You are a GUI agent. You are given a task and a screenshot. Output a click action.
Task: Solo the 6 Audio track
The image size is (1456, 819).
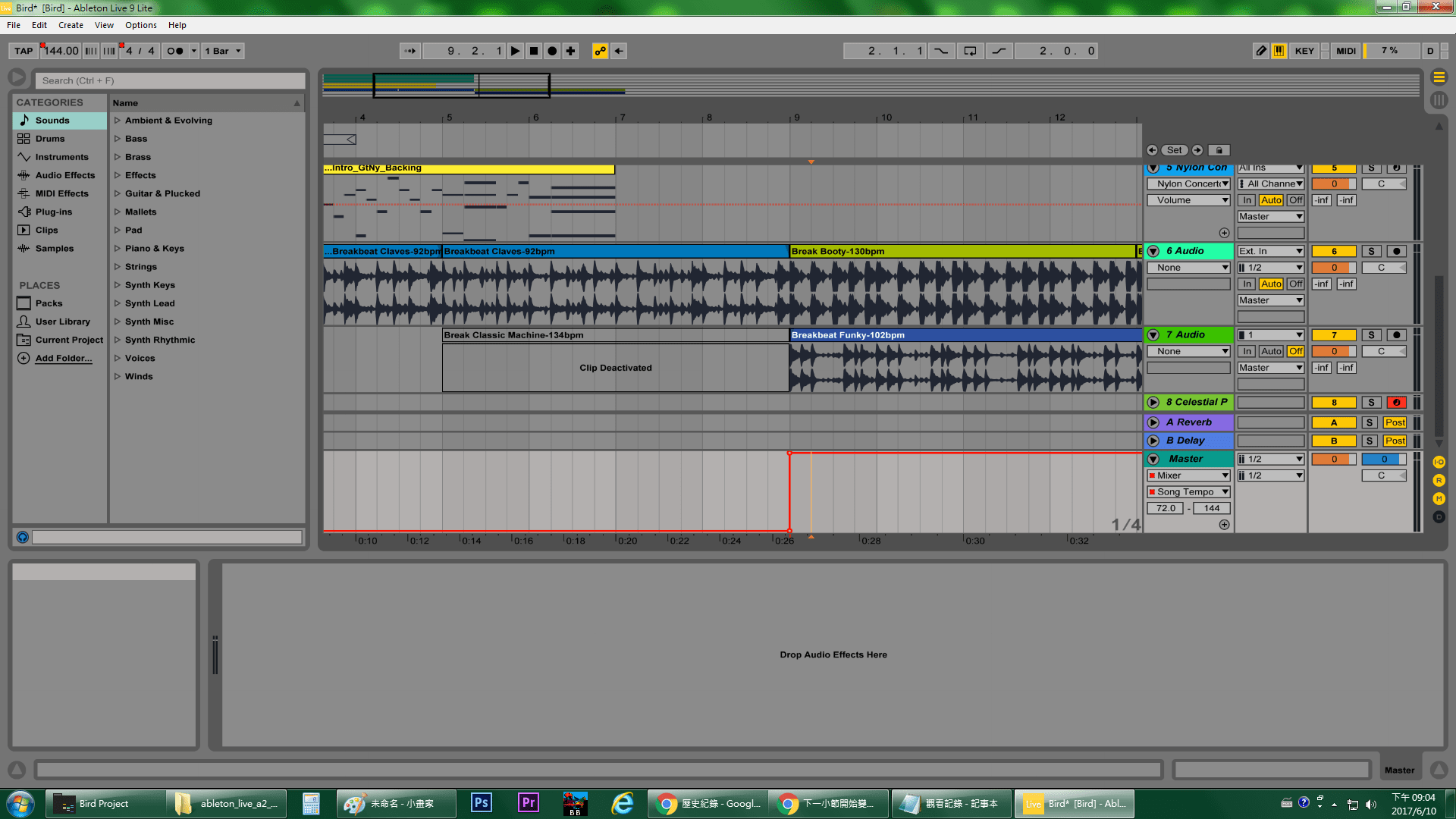tap(1371, 251)
